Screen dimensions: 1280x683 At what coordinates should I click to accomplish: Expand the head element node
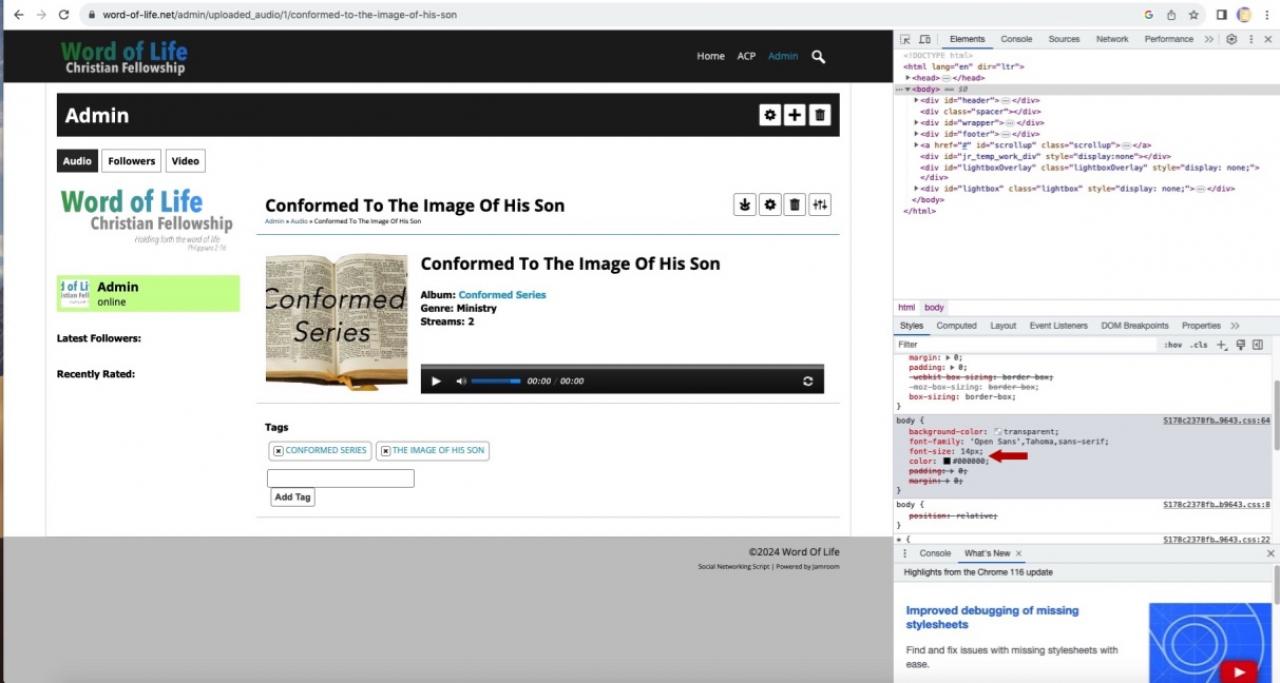click(908, 78)
